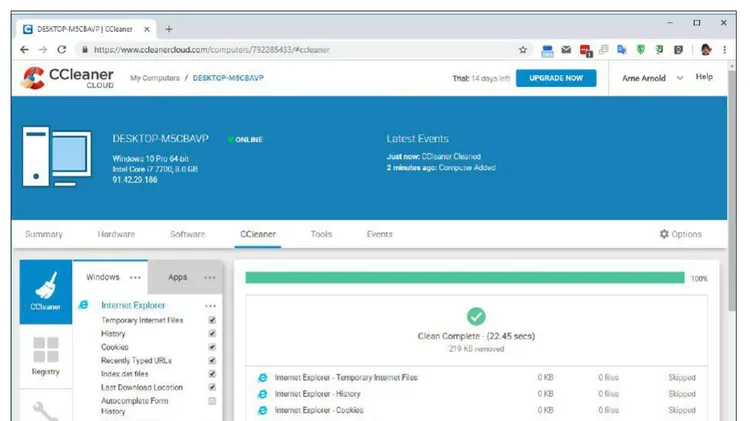Select the Apps cleaning tab

click(x=177, y=277)
